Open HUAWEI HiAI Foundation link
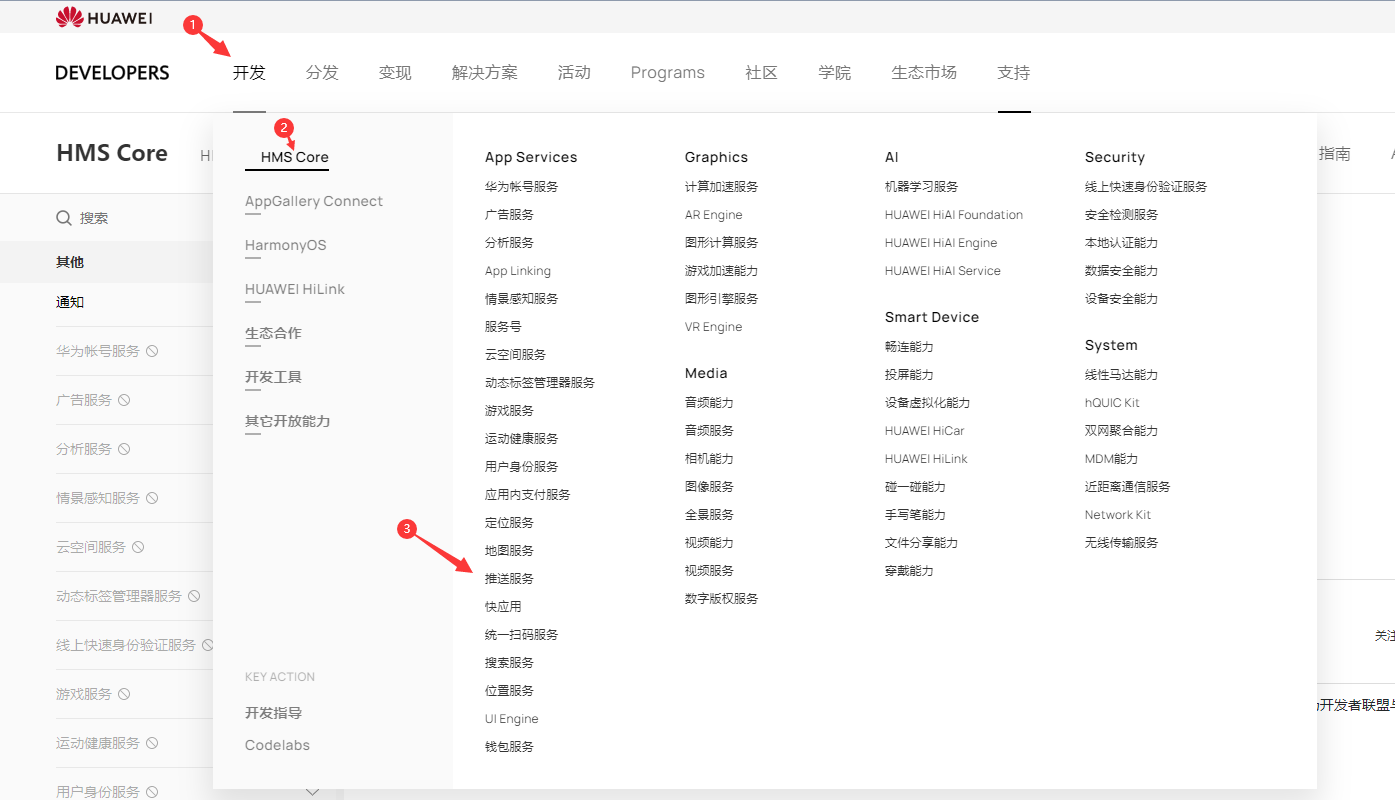This screenshot has width=1395, height=800. pyautogui.click(x=954, y=215)
